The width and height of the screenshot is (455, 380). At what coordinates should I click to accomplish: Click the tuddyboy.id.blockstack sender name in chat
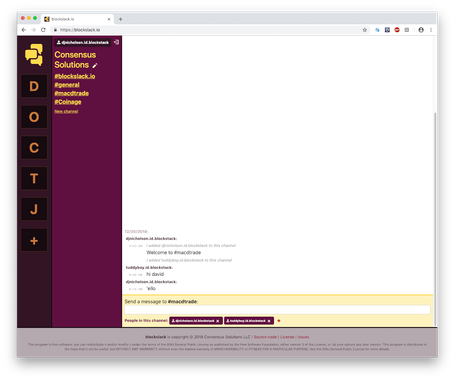[x=149, y=268]
